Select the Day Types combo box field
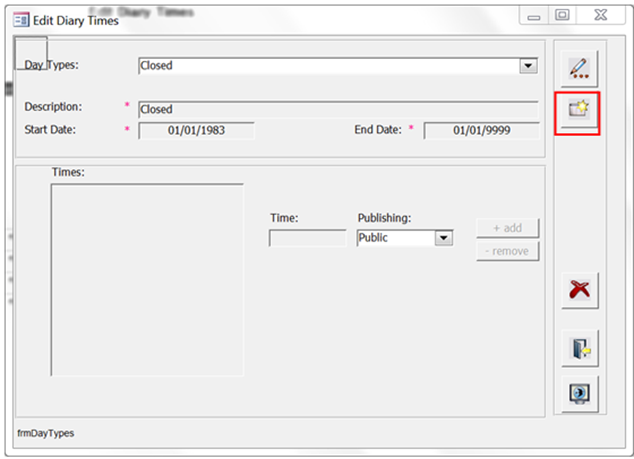The width and height of the screenshot is (634, 459). click(x=328, y=66)
